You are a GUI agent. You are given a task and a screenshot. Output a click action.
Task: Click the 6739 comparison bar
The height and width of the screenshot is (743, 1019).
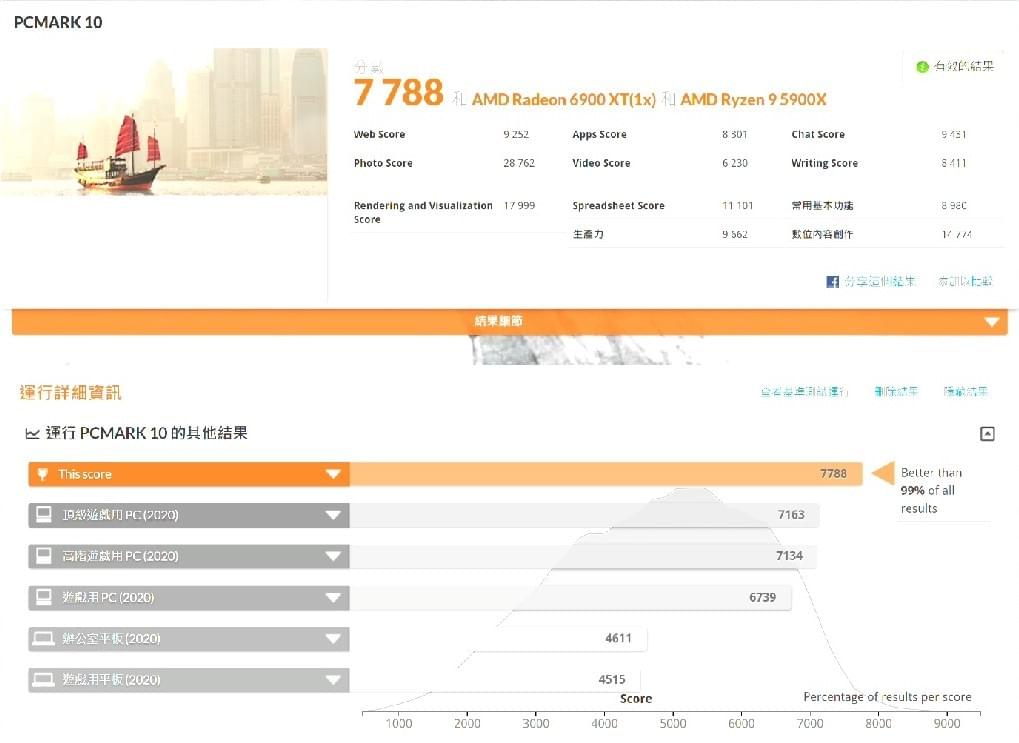(571, 597)
